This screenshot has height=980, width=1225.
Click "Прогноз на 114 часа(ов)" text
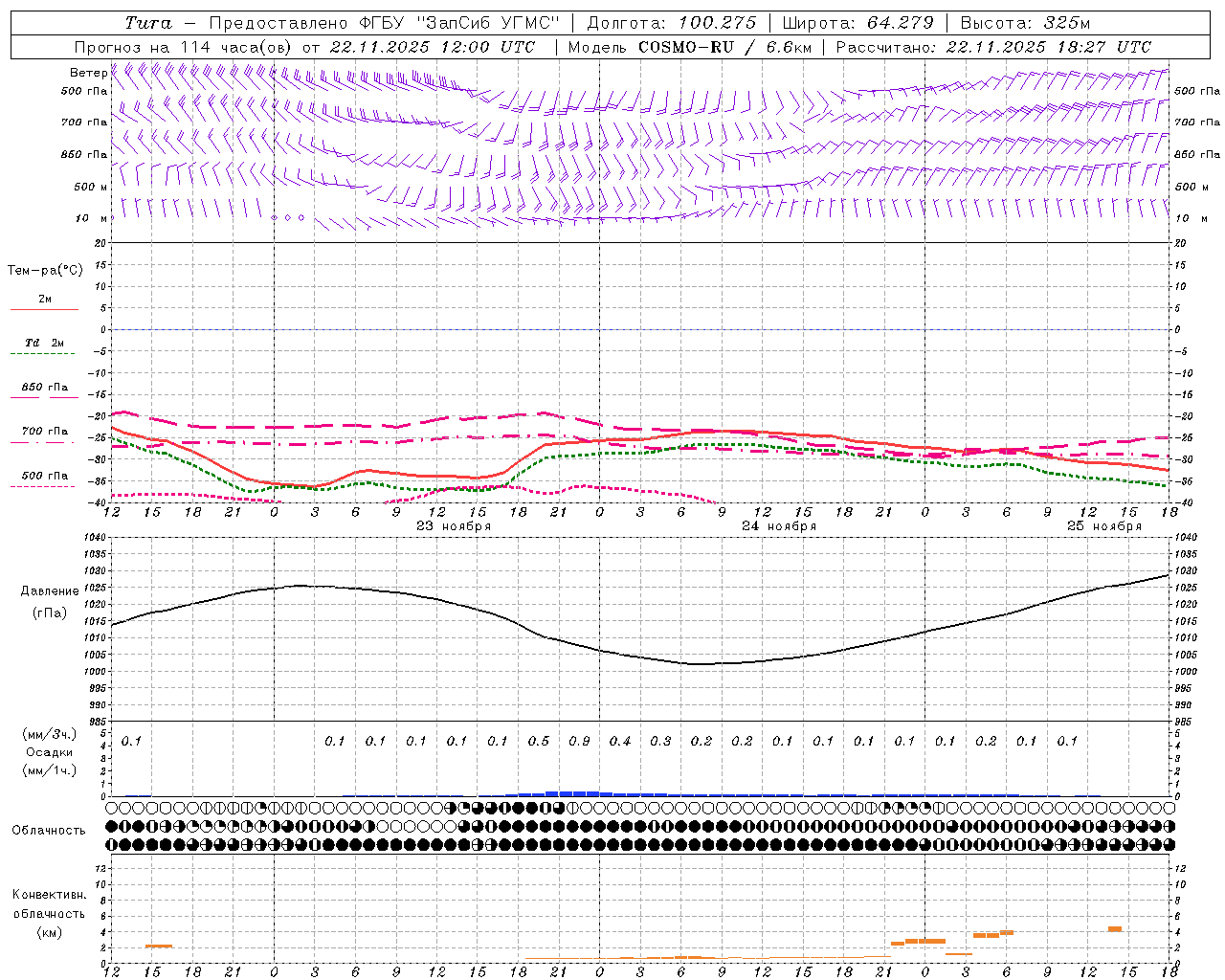(184, 47)
